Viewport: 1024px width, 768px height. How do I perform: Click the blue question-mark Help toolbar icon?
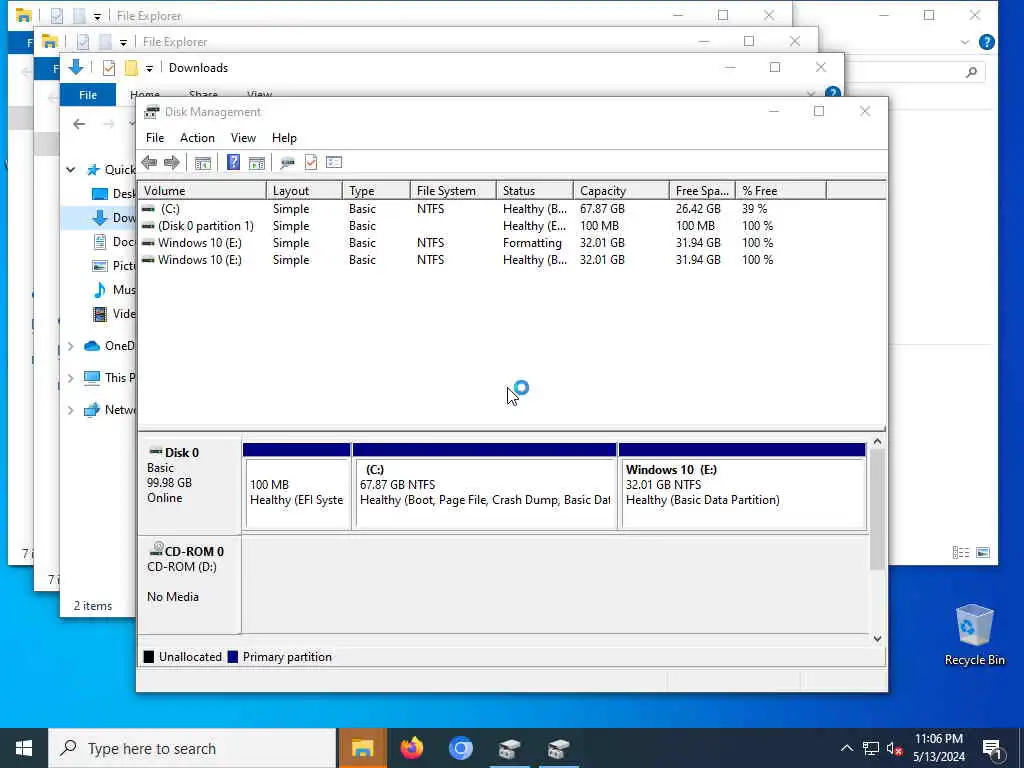[x=233, y=163]
